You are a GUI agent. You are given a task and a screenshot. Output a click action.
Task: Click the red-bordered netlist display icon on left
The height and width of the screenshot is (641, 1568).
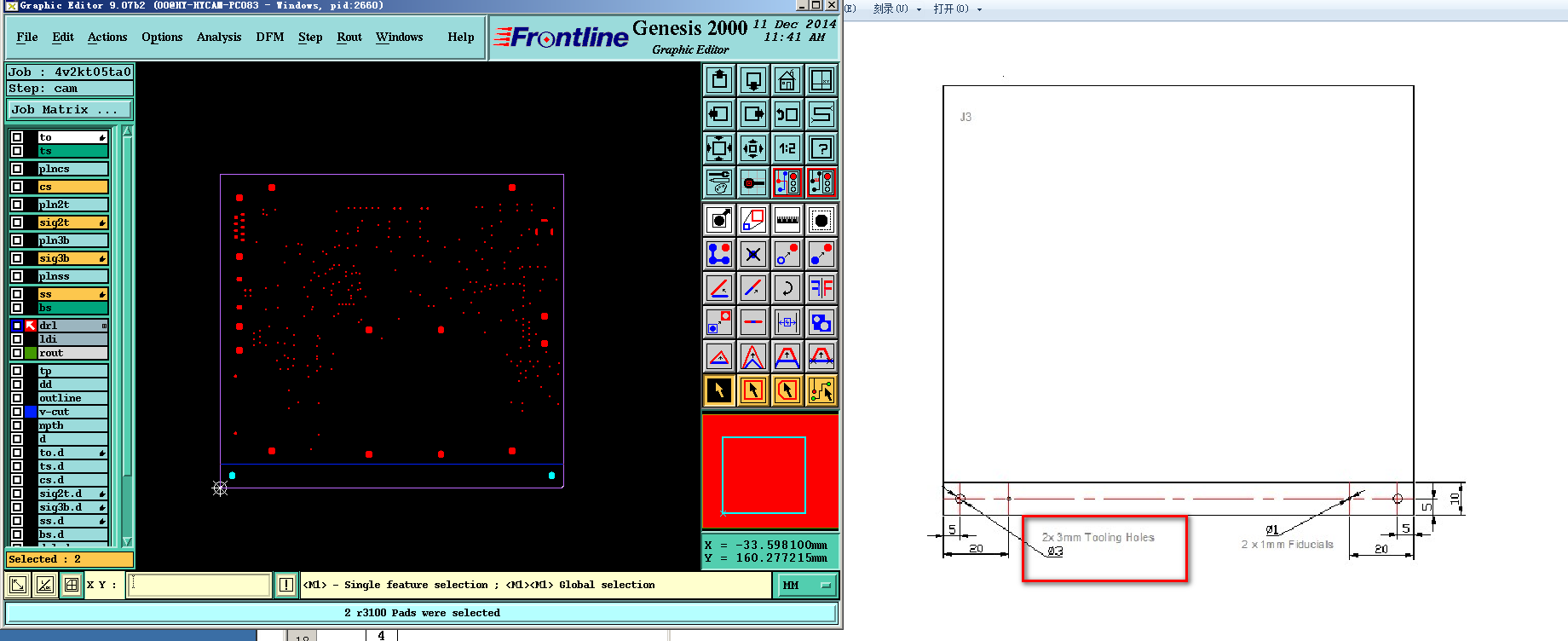(787, 182)
